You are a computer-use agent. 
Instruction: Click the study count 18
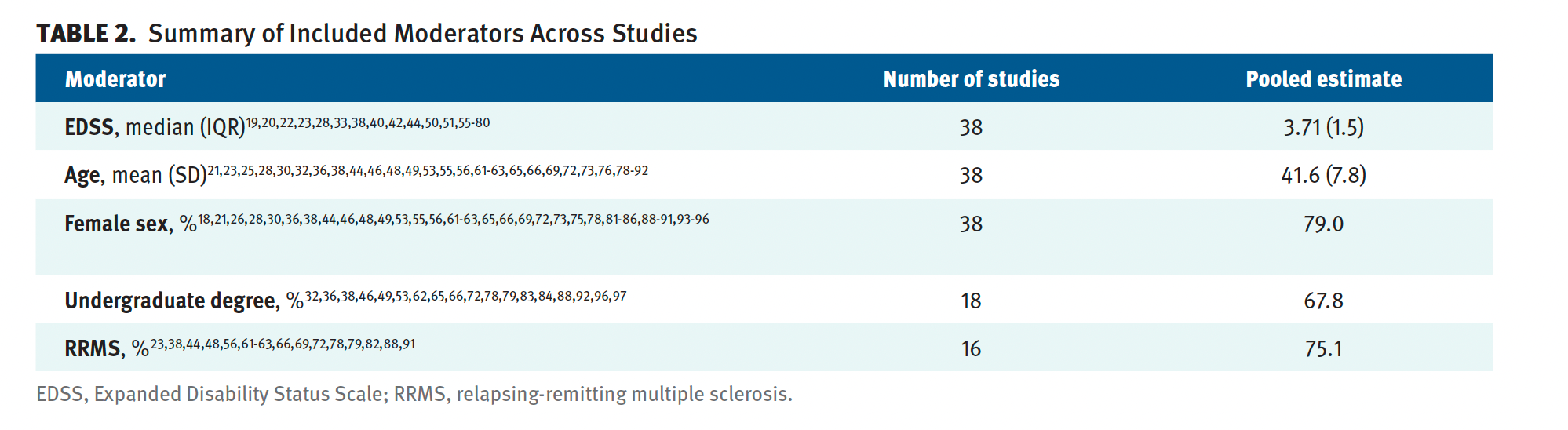pos(971,301)
